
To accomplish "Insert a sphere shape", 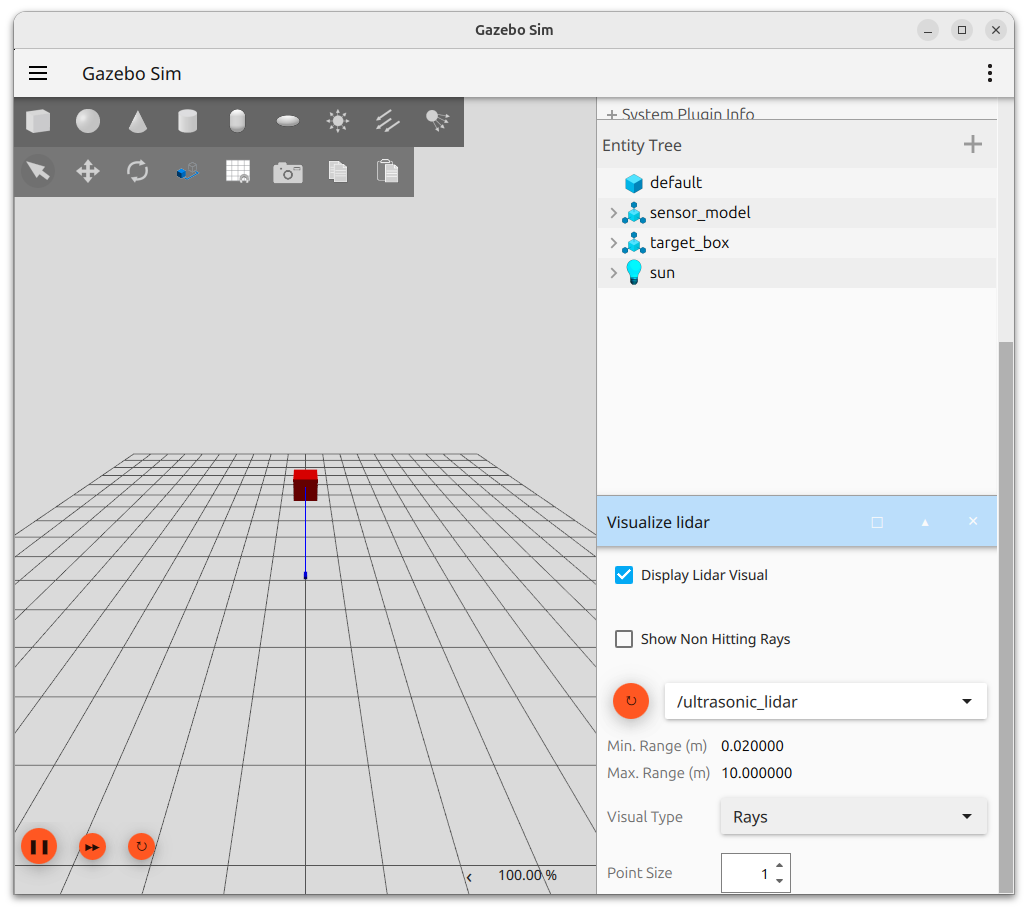I will 88,121.
